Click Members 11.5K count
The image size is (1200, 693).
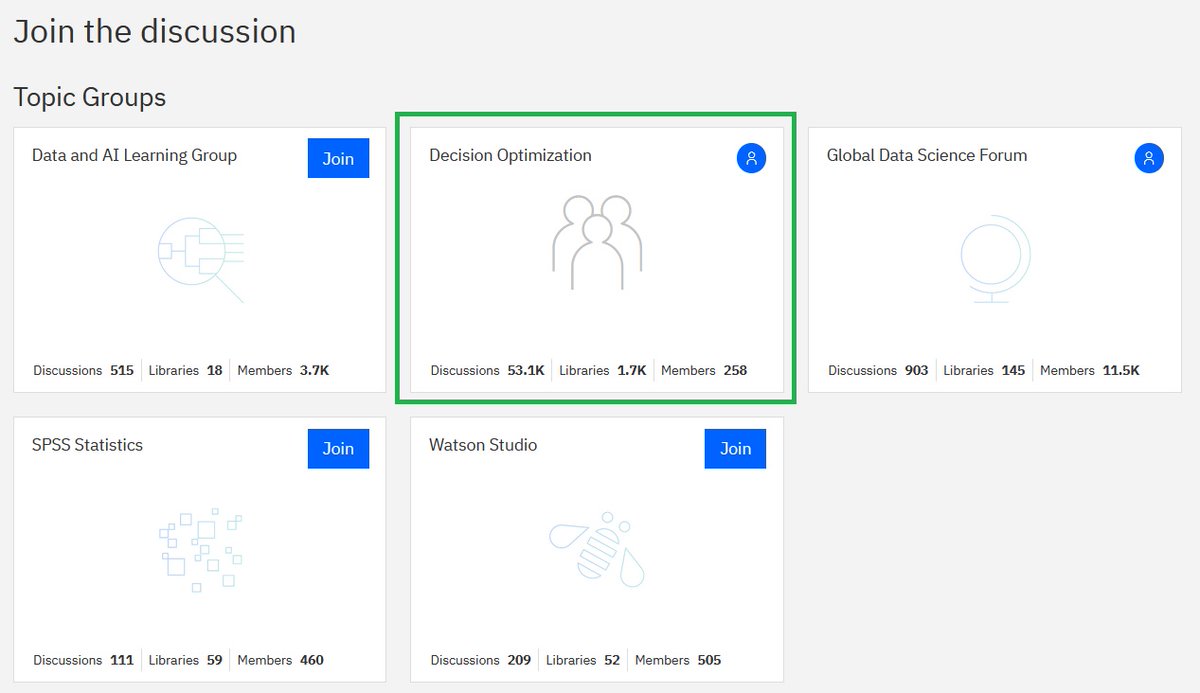(1090, 370)
